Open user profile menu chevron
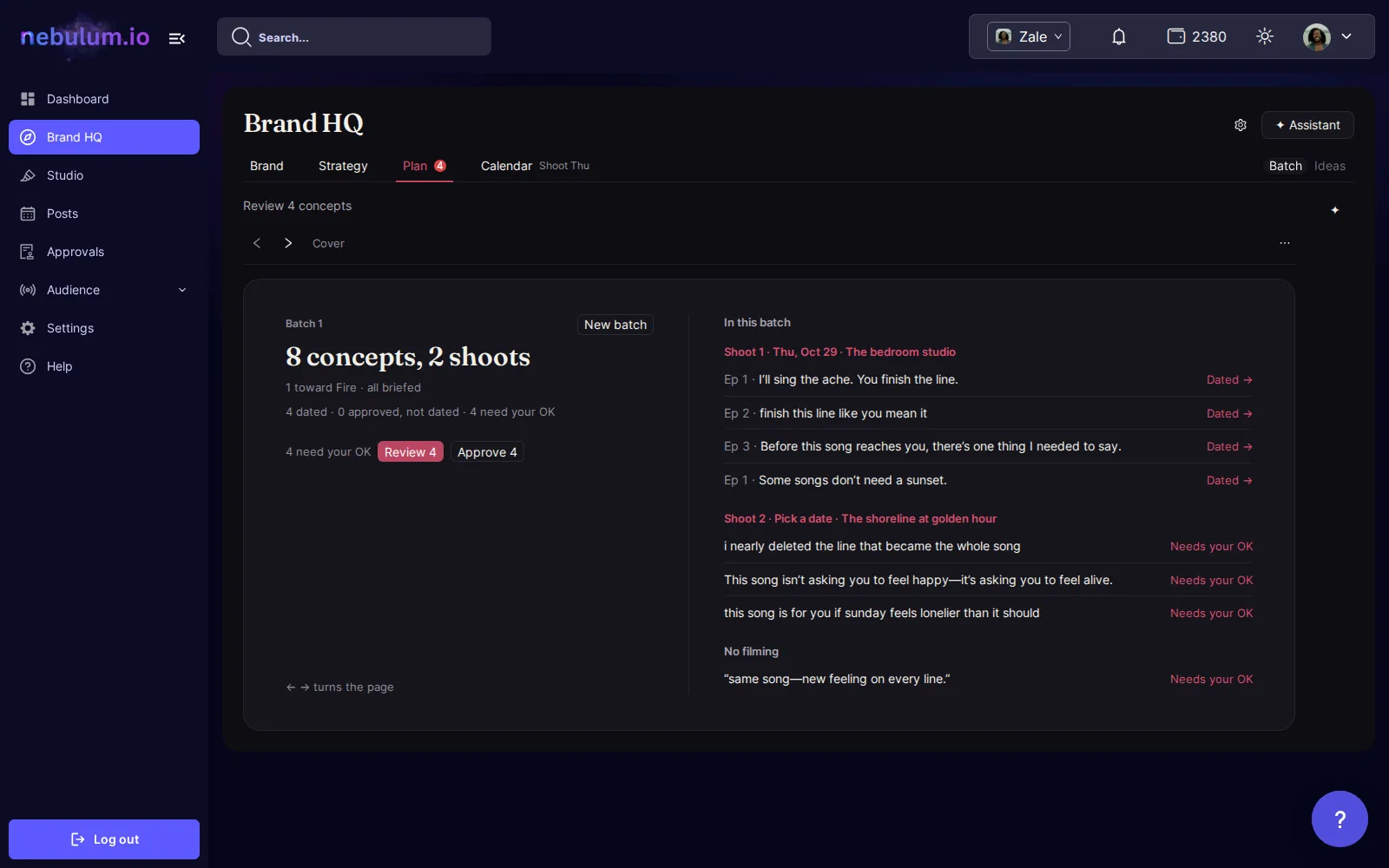Image resolution: width=1389 pixels, height=868 pixels. click(x=1346, y=36)
